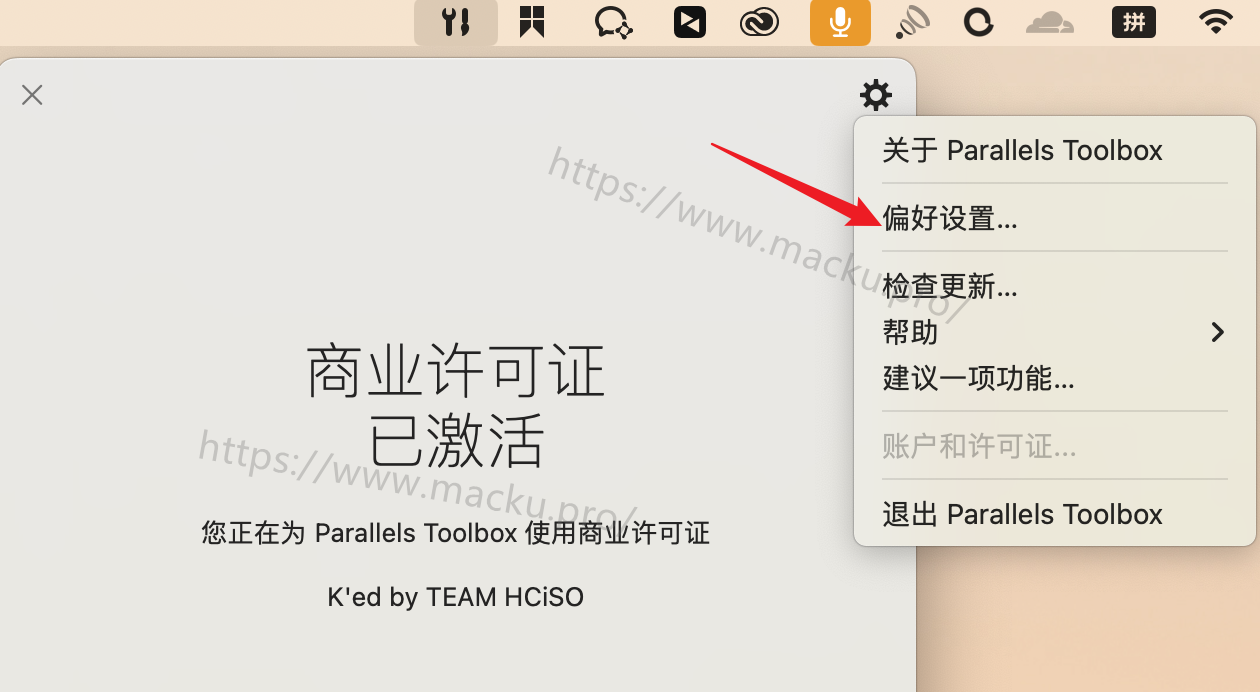
Task: Click the 商业许可证 已激活 heading
Action: pyautogui.click(x=456, y=406)
